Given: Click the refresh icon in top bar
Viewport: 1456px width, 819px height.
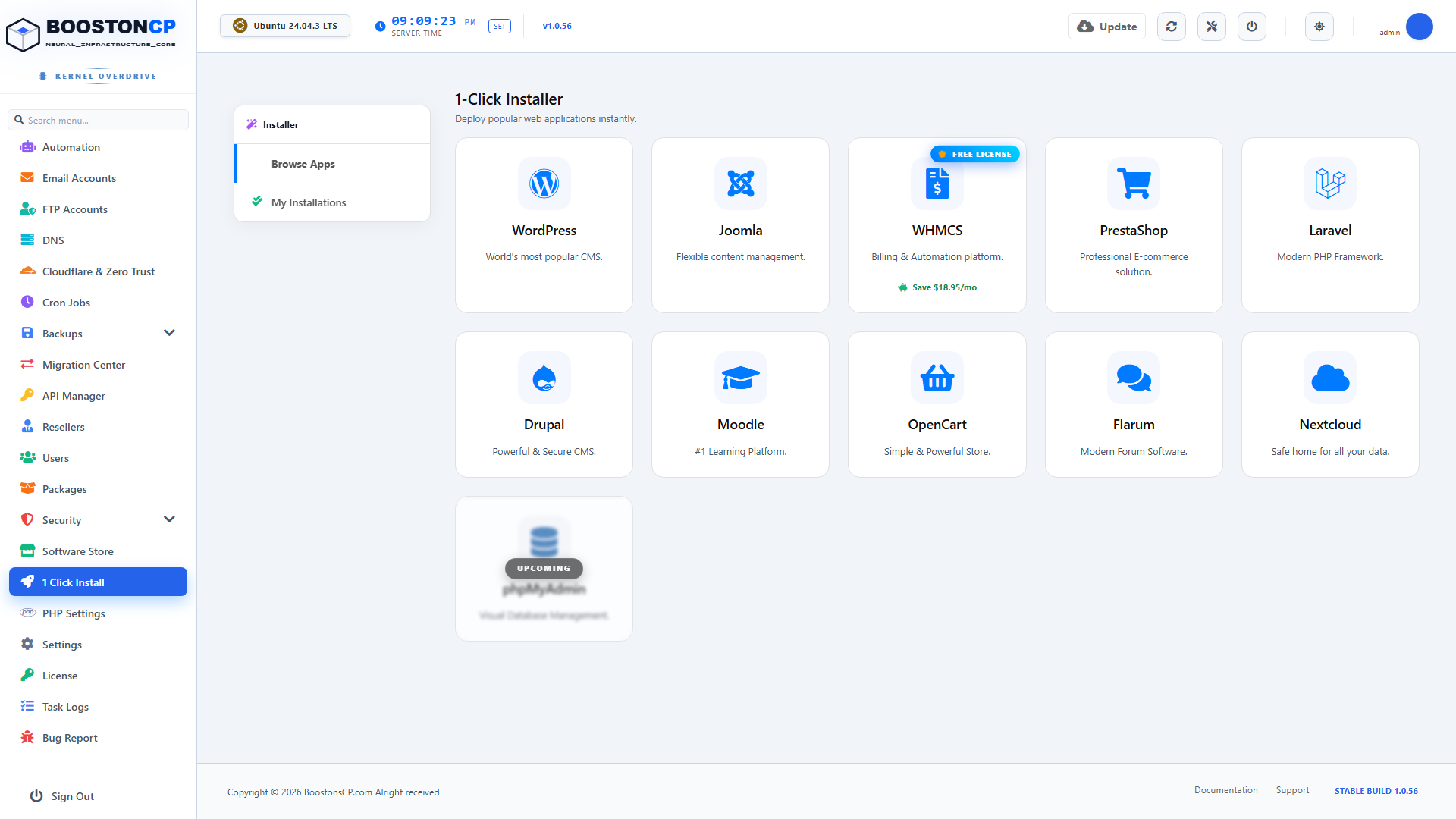Looking at the screenshot, I should pos(1172,27).
